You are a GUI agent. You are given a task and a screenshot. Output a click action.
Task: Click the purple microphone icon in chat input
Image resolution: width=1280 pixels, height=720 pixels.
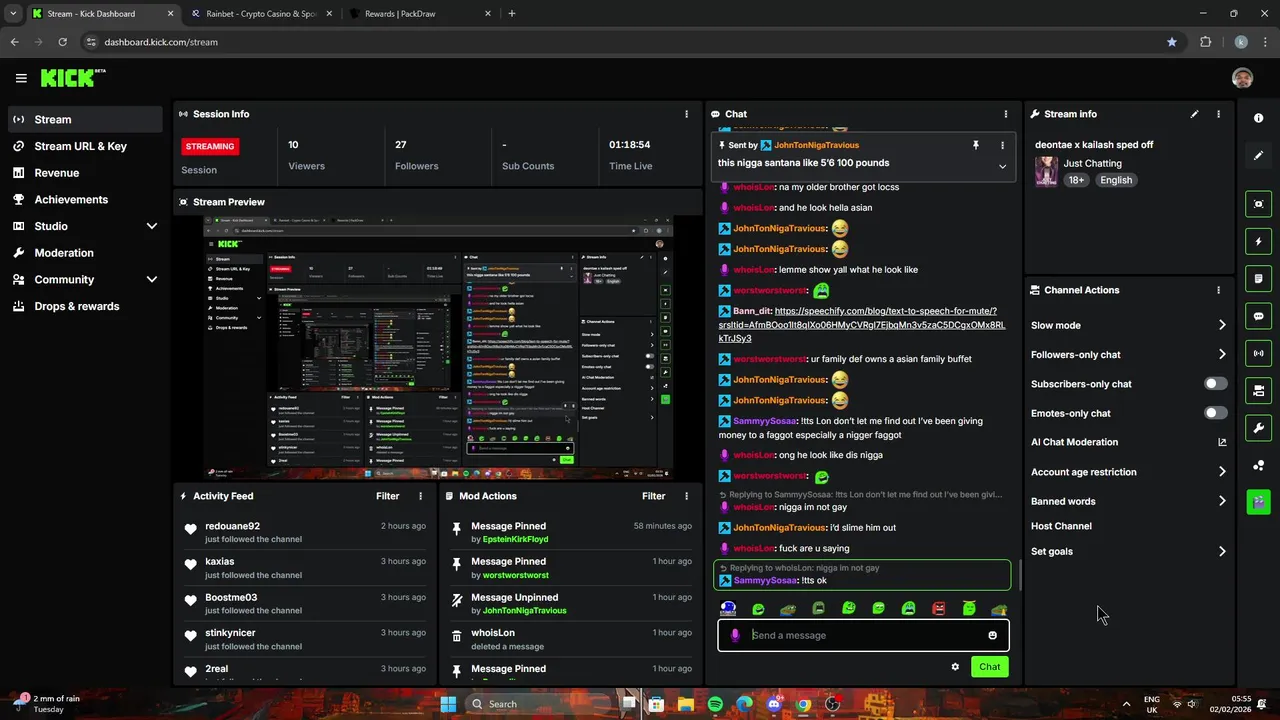735,635
